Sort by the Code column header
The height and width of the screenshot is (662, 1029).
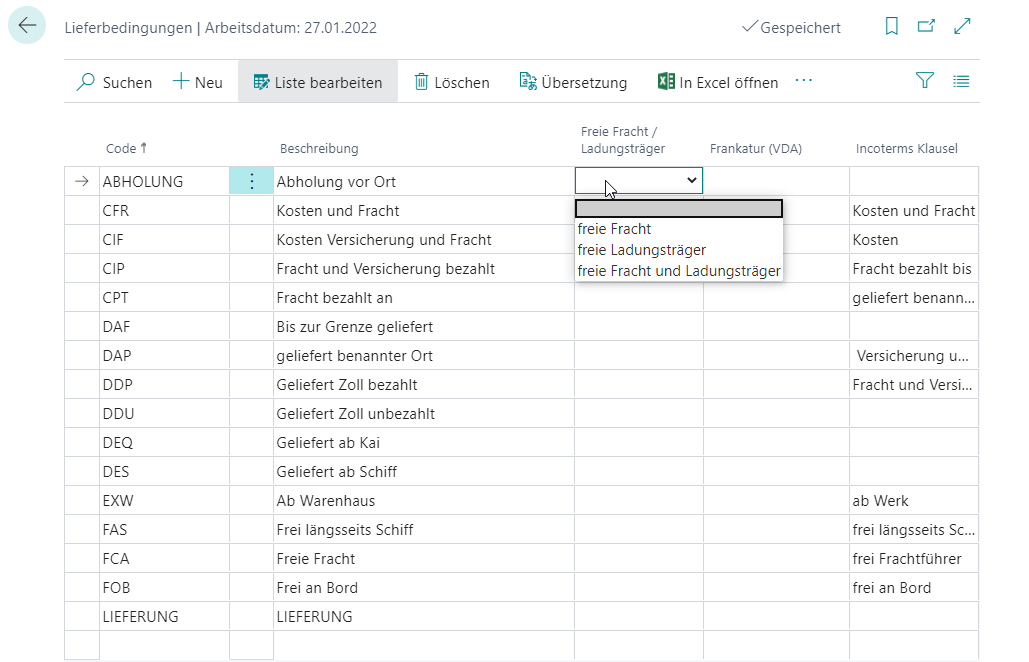point(121,149)
